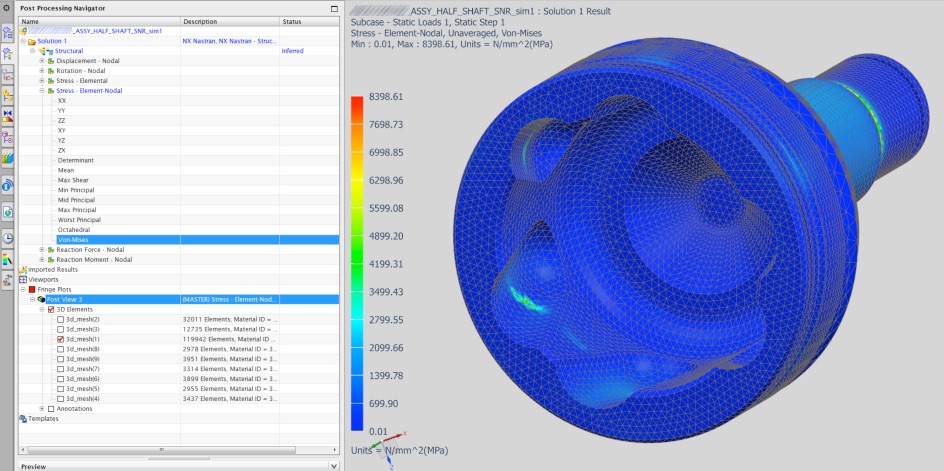Select the Von-Mises stress component
The height and width of the screenshot is (471, 944).
coord(72,240)
